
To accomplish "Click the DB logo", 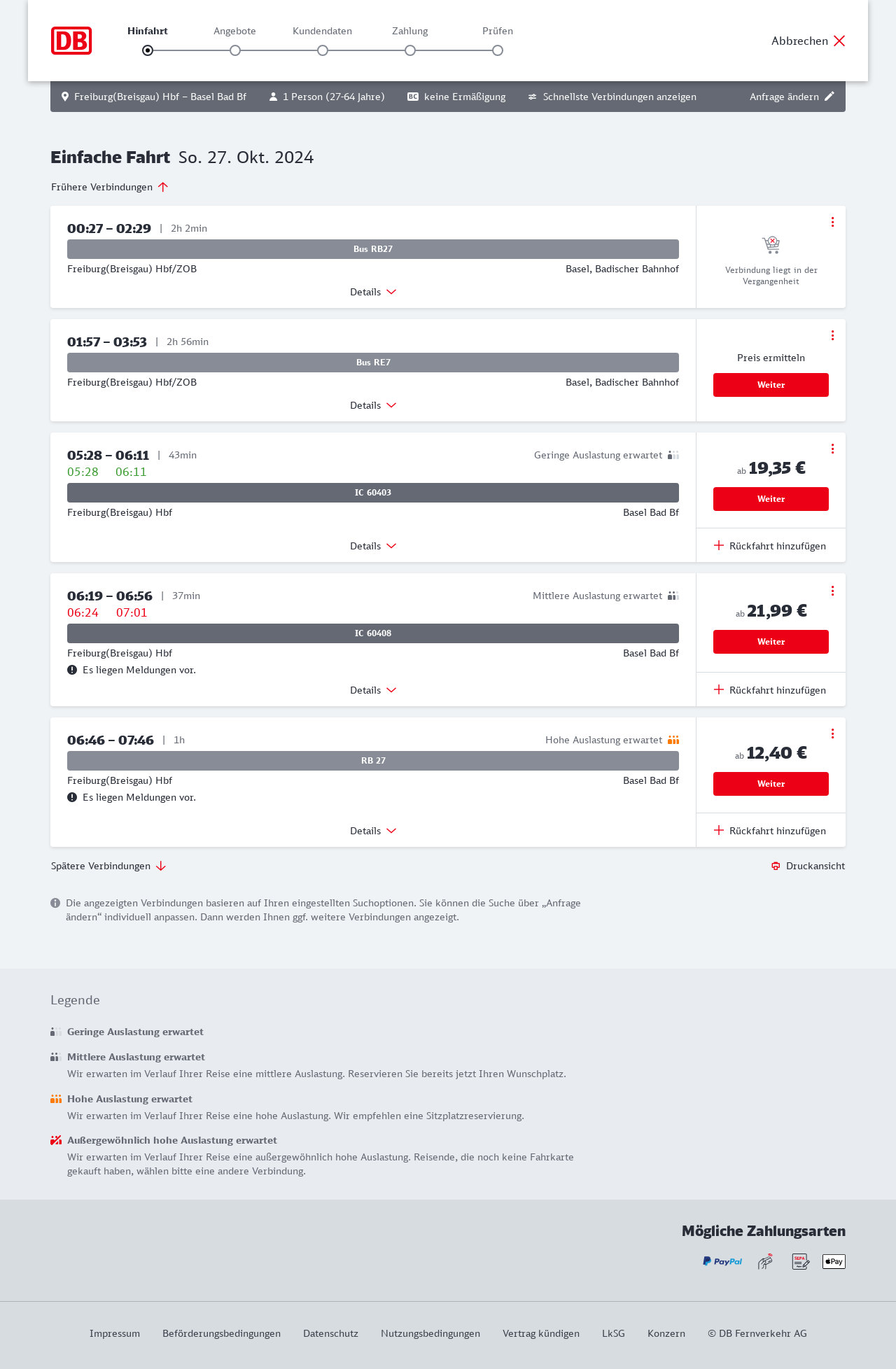I will point(71,41).
